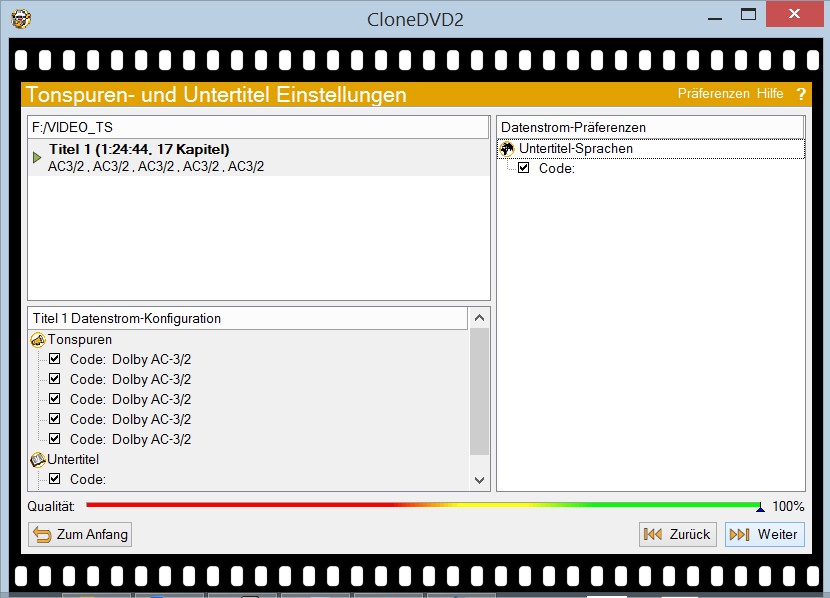This screenshot has height=598, width=830.
Task: Click the Datenstrom-Präferenzen column header
Action: point(650,128)
